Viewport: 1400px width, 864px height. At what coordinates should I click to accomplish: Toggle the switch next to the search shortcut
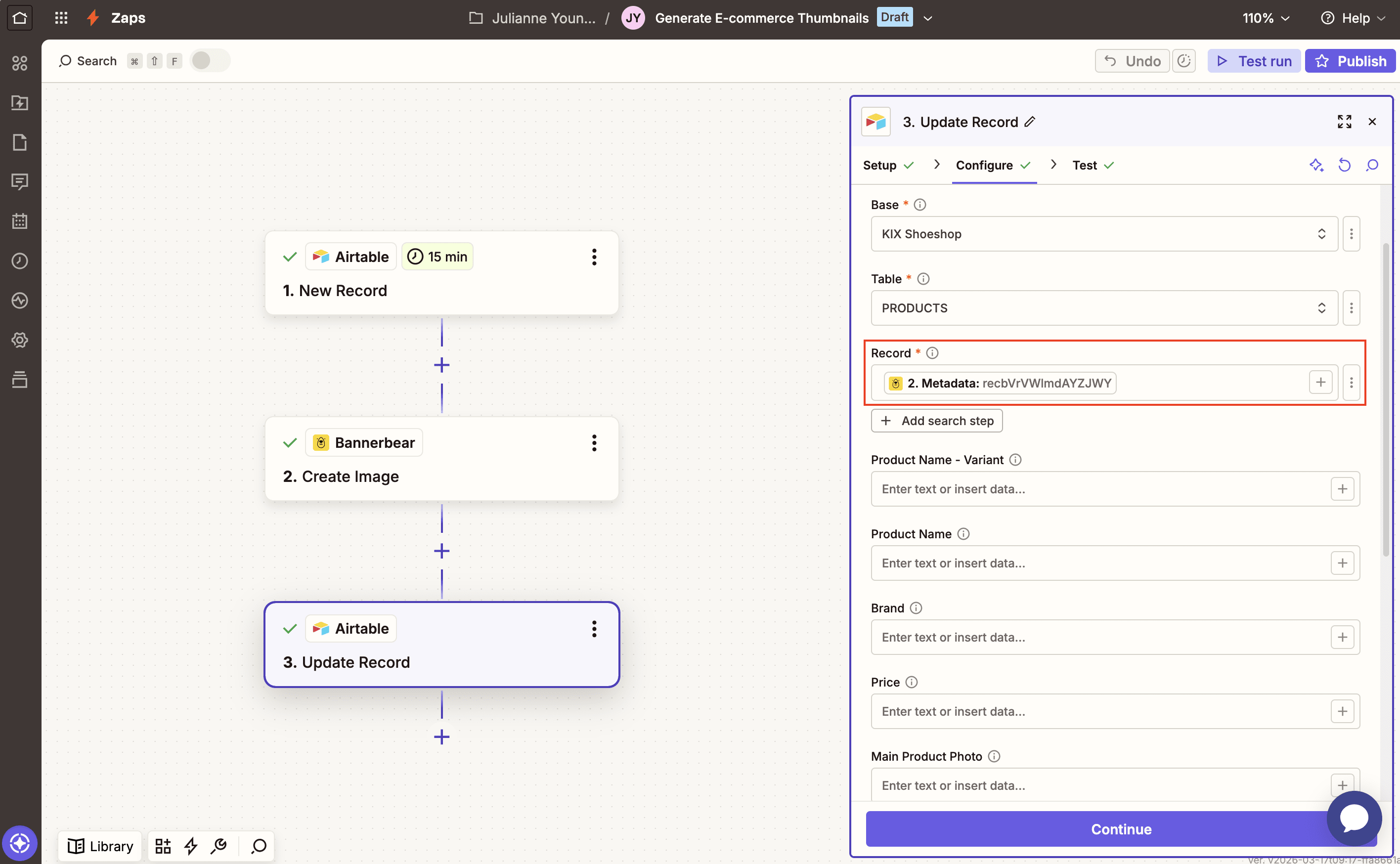(x=209, y=60)
